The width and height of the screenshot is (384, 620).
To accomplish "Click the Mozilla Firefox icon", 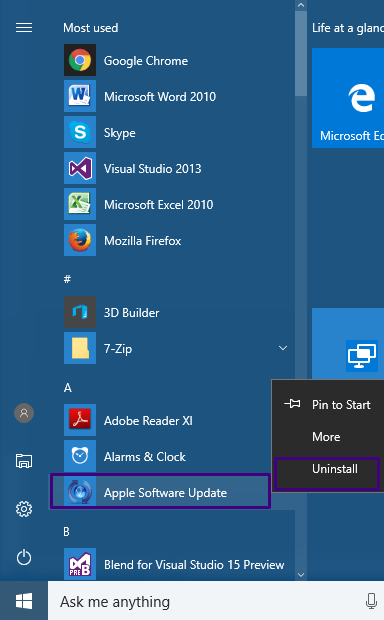I will point(80,240).
